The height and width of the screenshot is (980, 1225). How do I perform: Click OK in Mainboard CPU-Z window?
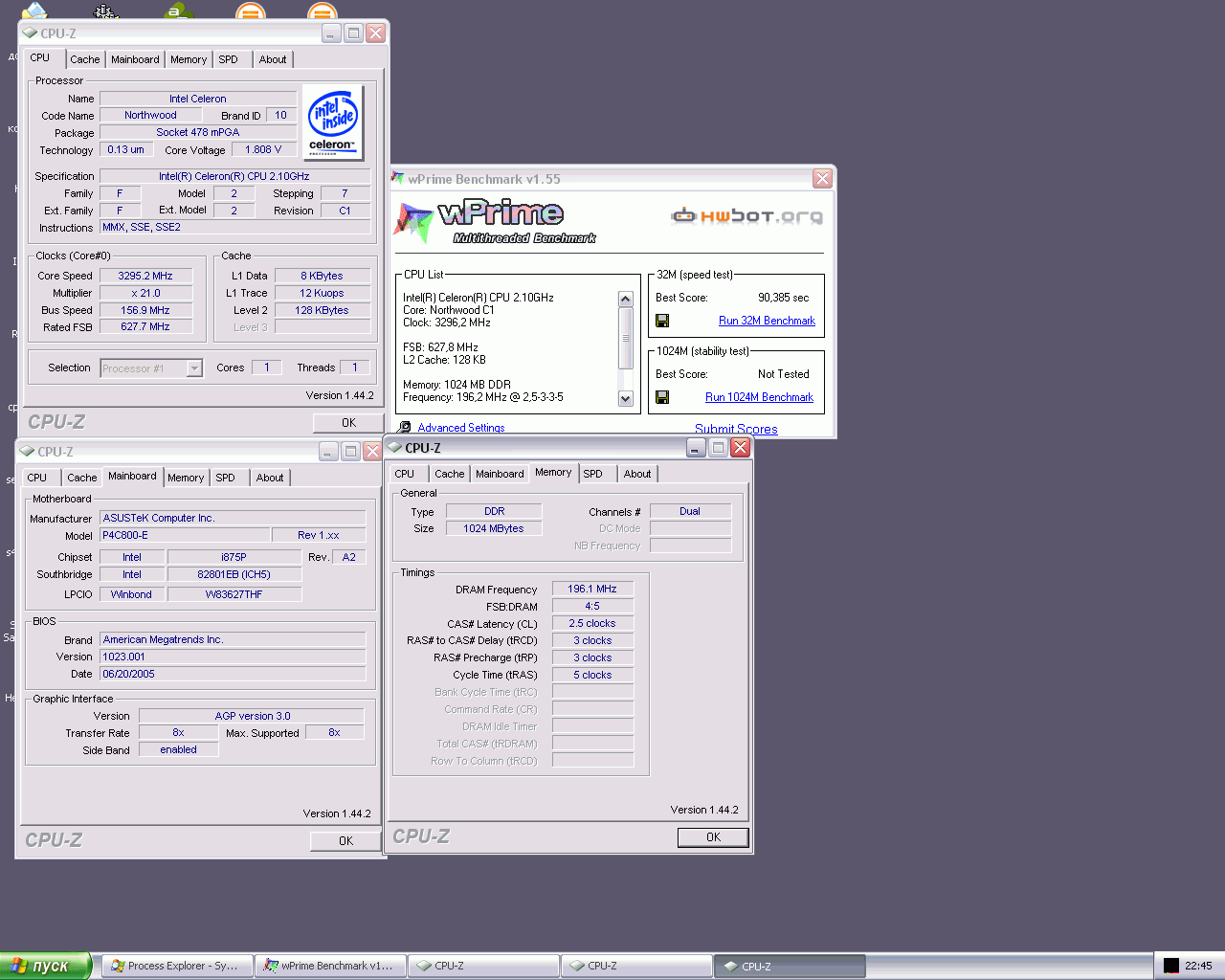click(345, 841)
